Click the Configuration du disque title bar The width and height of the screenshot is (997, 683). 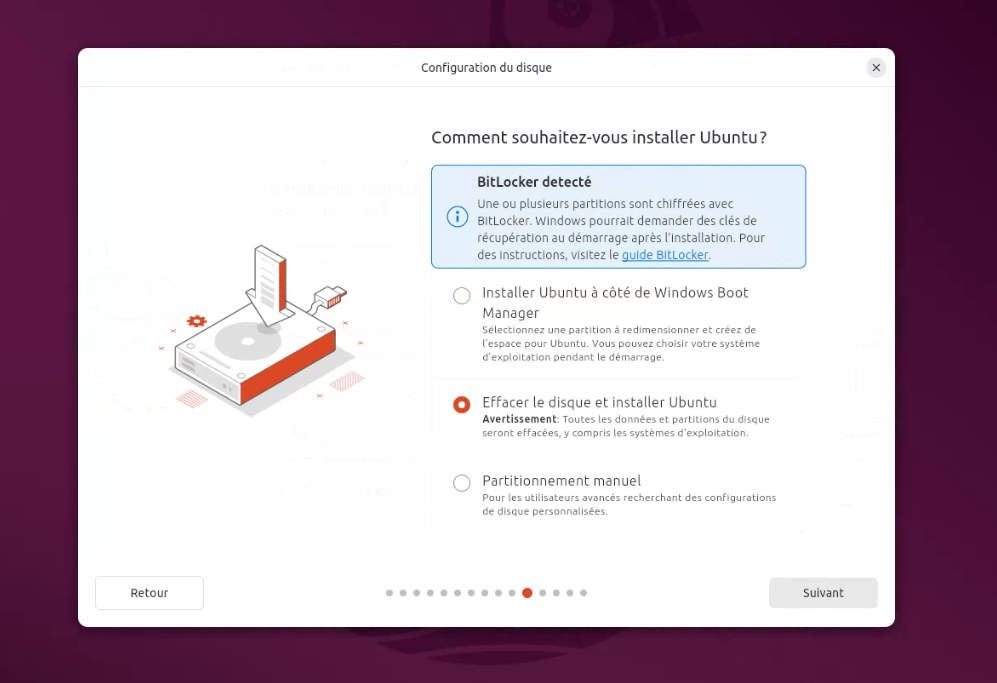[x=486, y=67]
